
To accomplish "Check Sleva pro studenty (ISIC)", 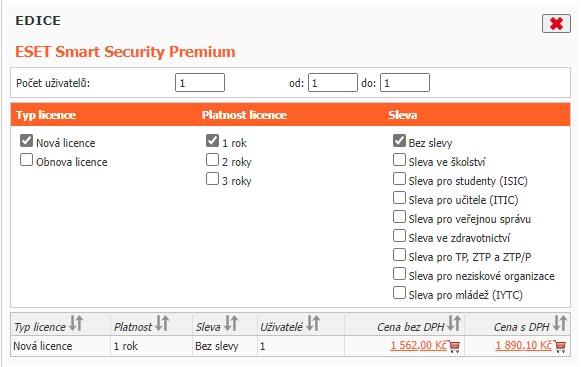I will [399, 179].
